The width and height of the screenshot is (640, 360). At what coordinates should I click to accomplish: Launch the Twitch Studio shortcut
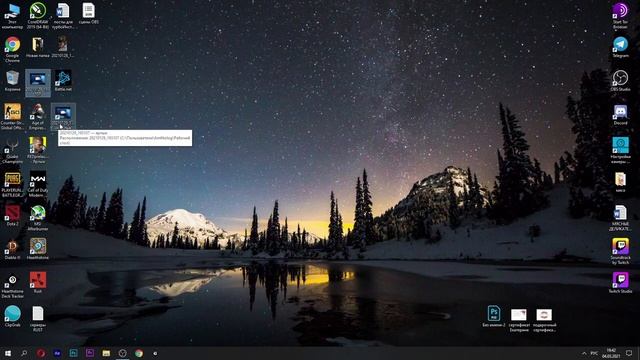[x=620, y=283]
